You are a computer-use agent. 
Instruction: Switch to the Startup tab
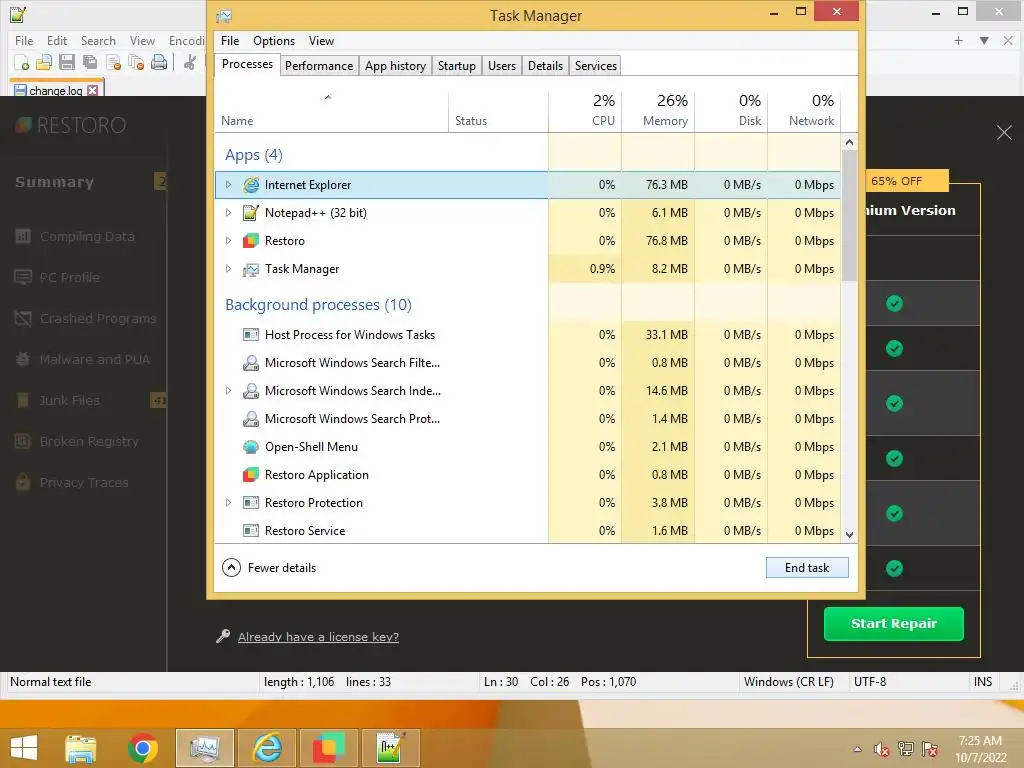point(456,65)
